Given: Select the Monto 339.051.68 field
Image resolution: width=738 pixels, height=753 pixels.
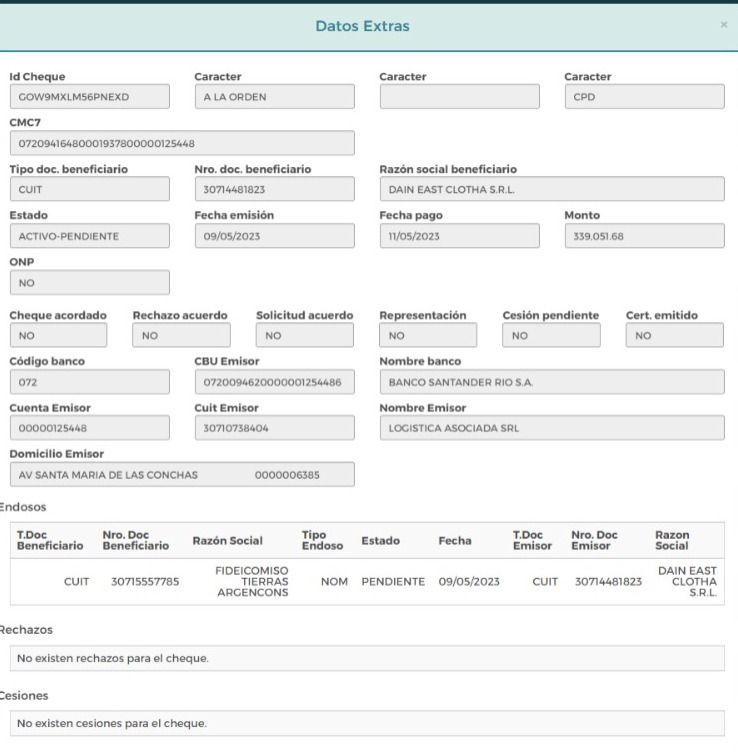Looking at the screenshot, I should pos(644,236).
